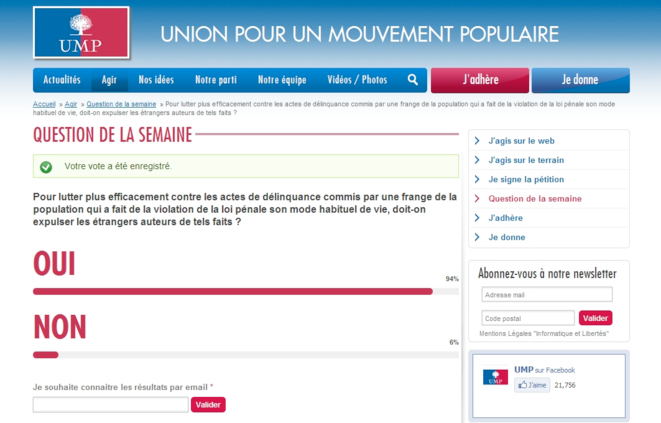Open J'agis sur le terrain sidebar link
The image size is (661, 423).
pos(526,160)
